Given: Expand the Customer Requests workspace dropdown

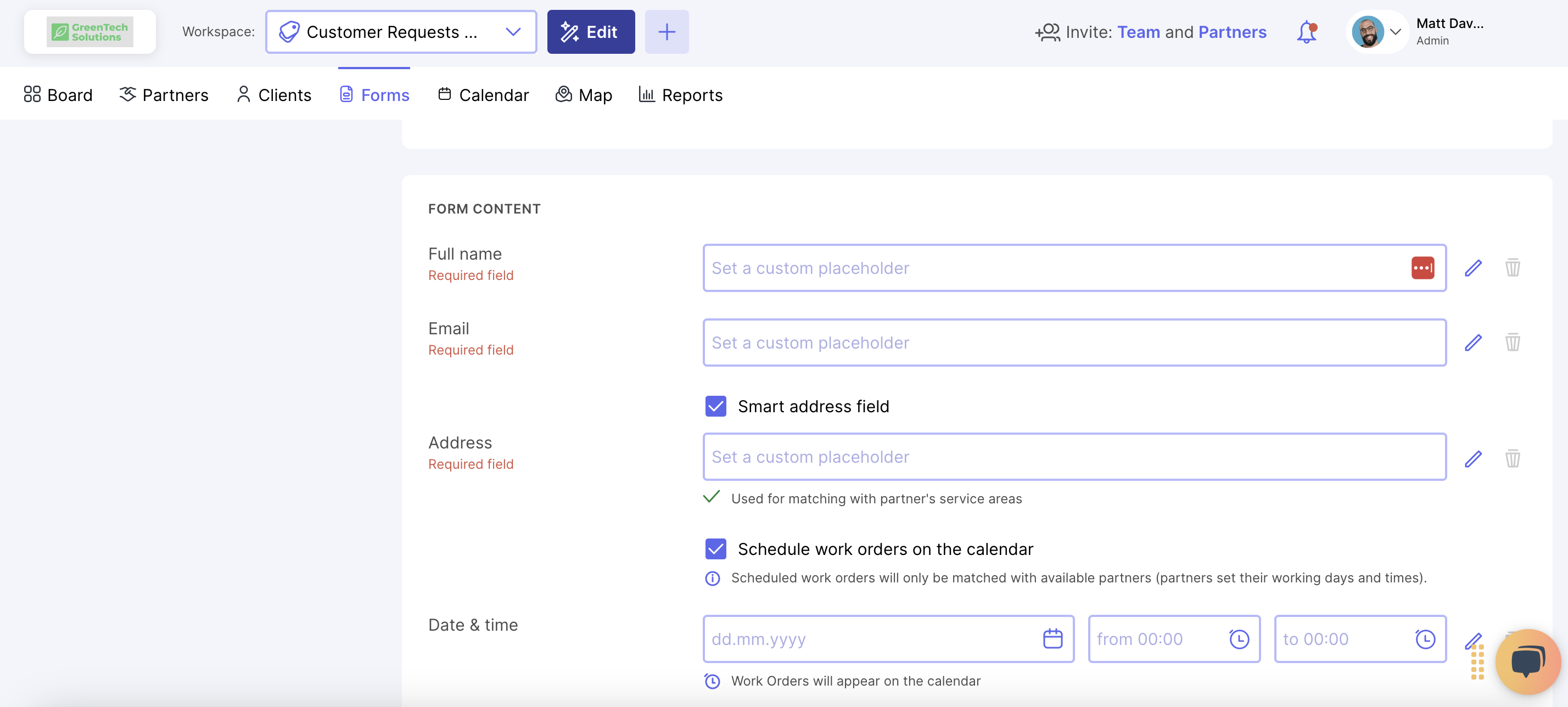Looking at the screenshot, I should pos(513,32).
